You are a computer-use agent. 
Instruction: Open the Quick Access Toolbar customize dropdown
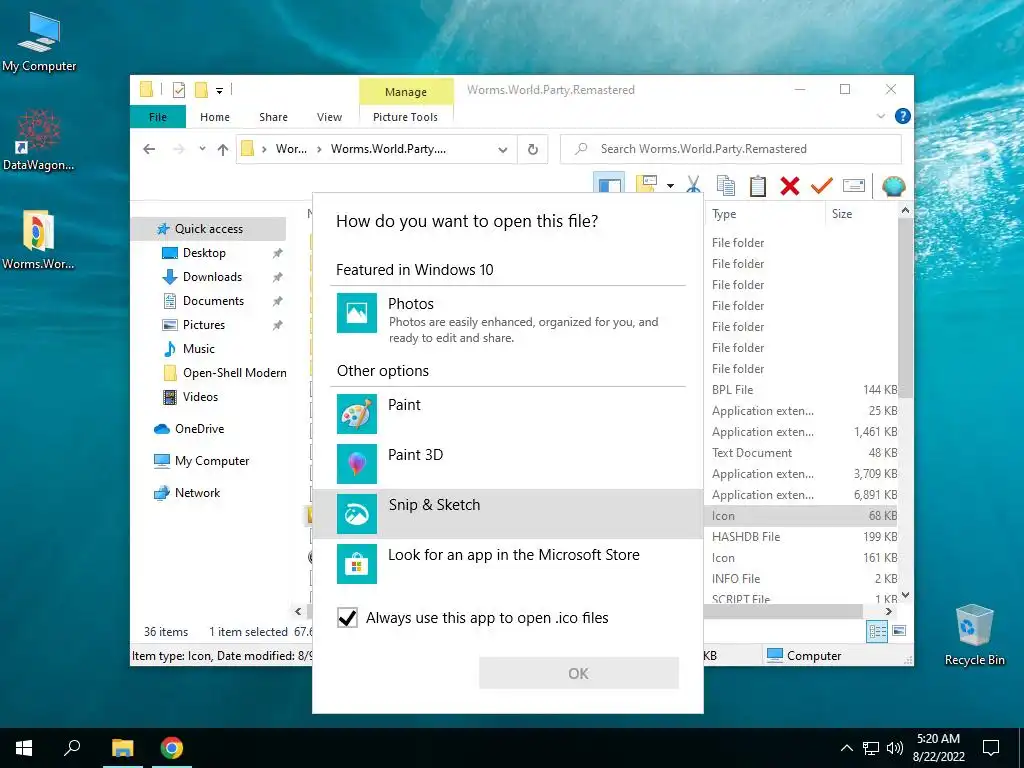pyautogui.click(x=219, y=91)
